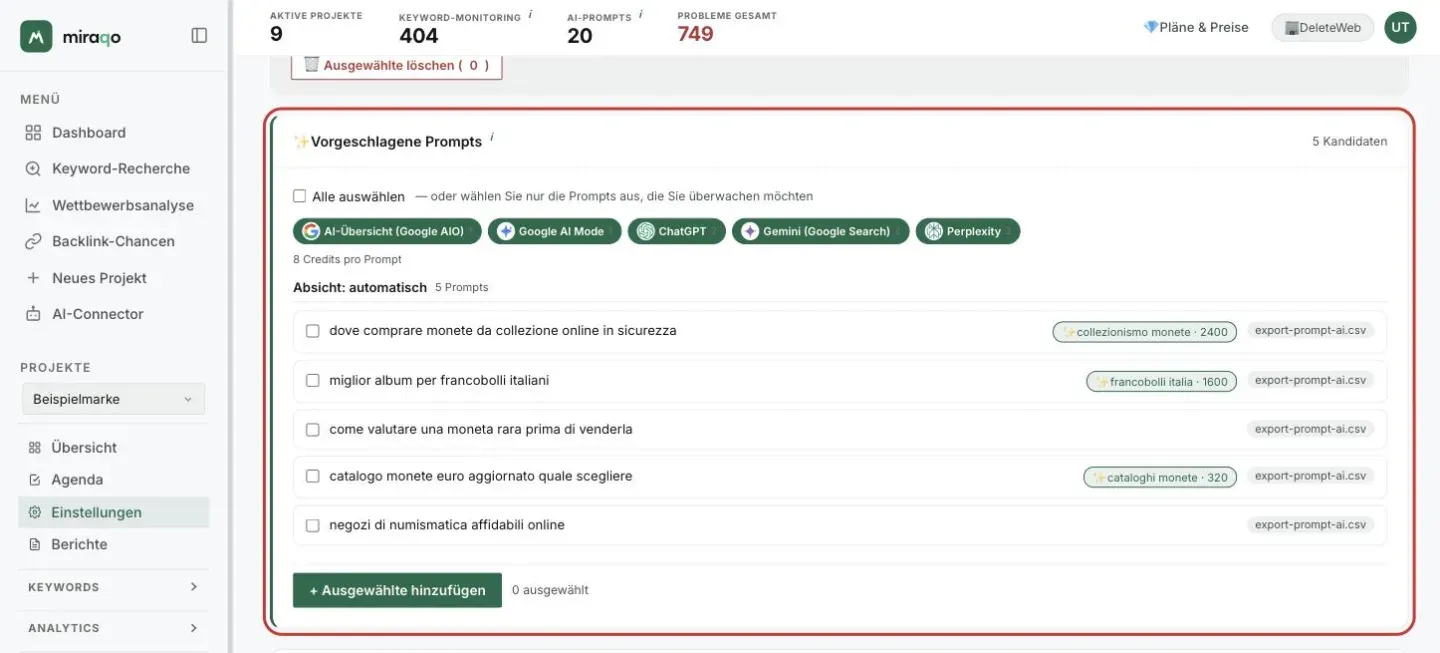Click the Backlink-Chancen link icon
1440x653 pixels.
tap(33, 241)
